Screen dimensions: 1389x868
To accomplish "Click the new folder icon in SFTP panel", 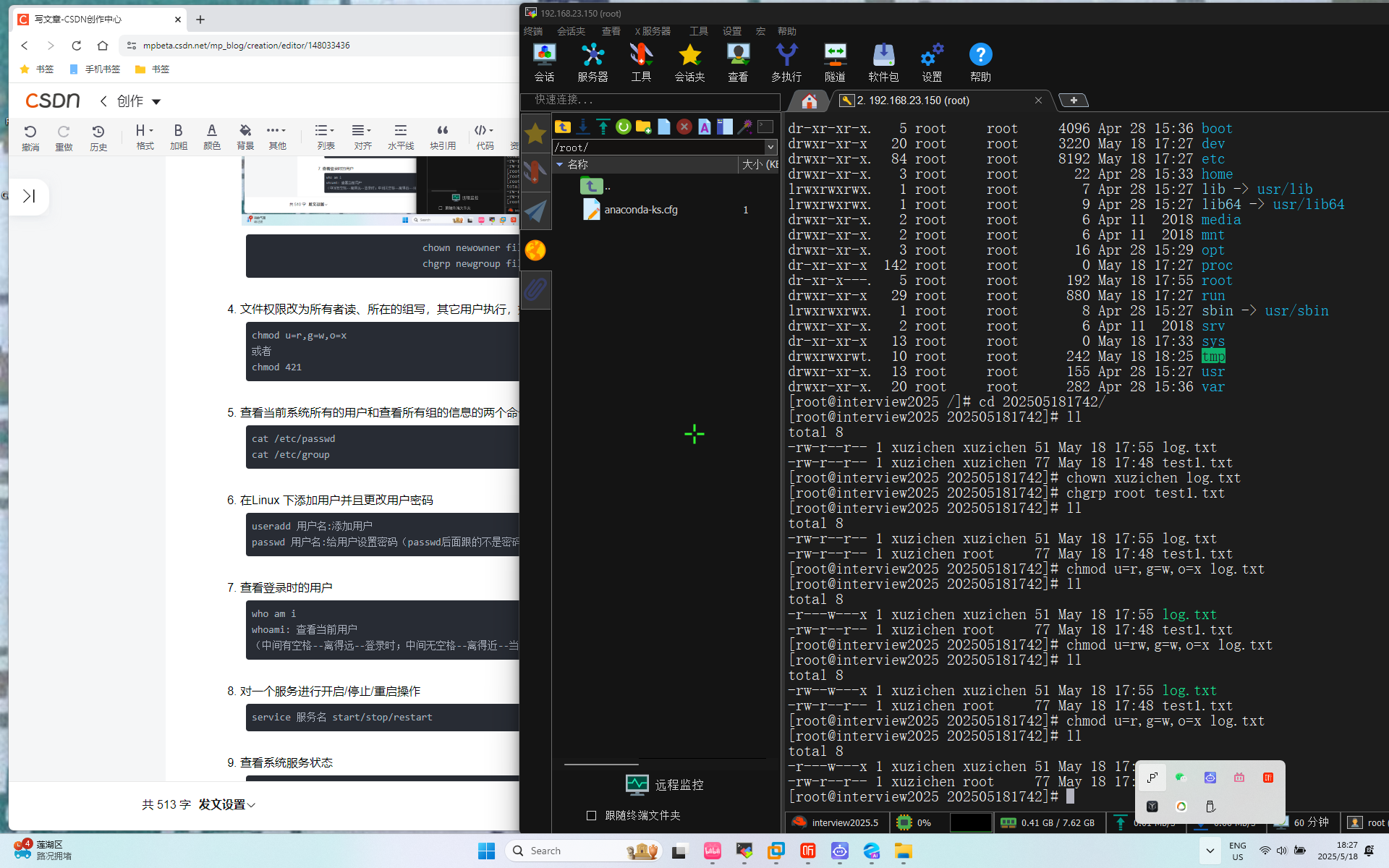I will 643,127.
